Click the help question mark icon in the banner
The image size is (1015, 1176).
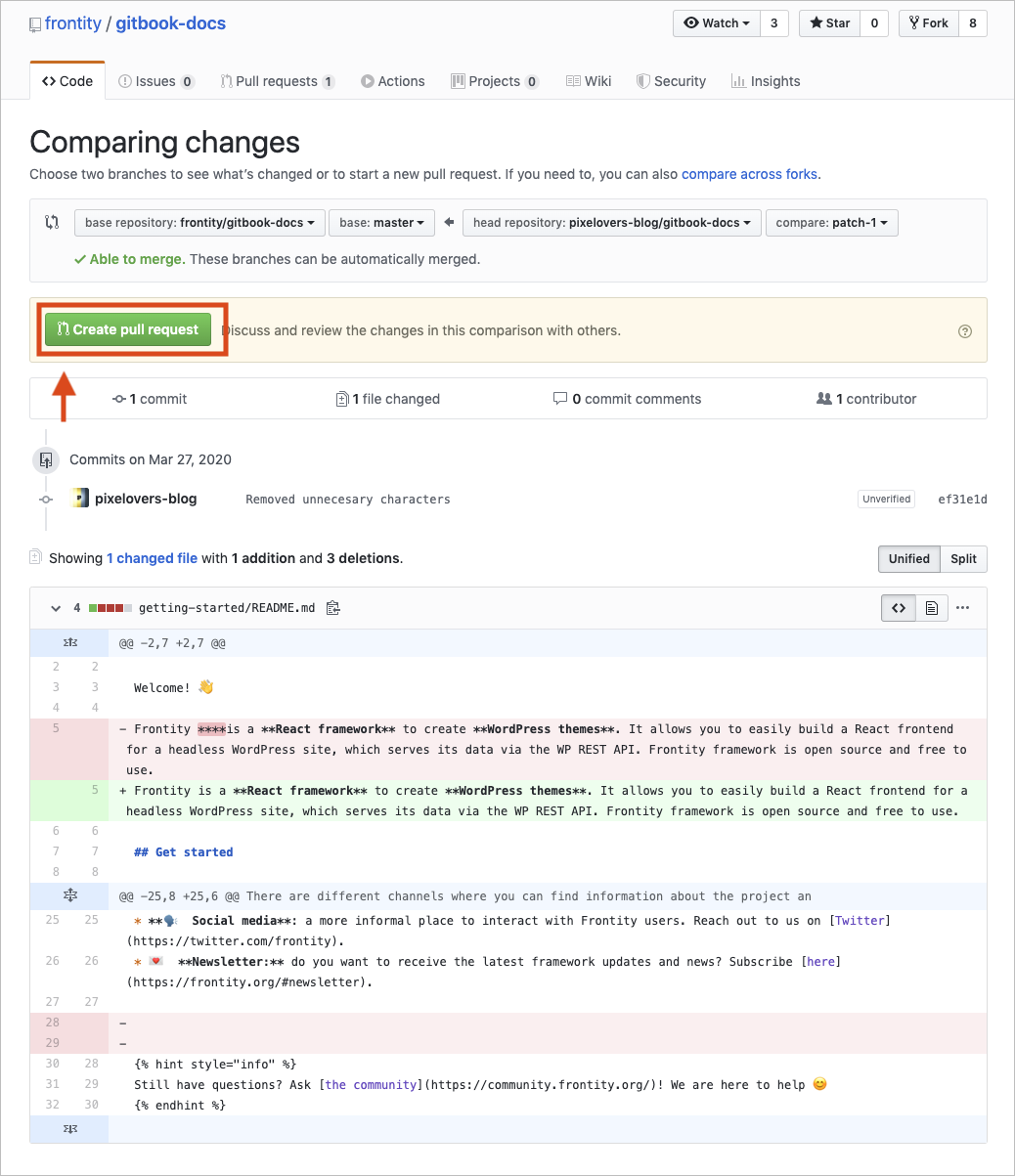tap(965, 331)
